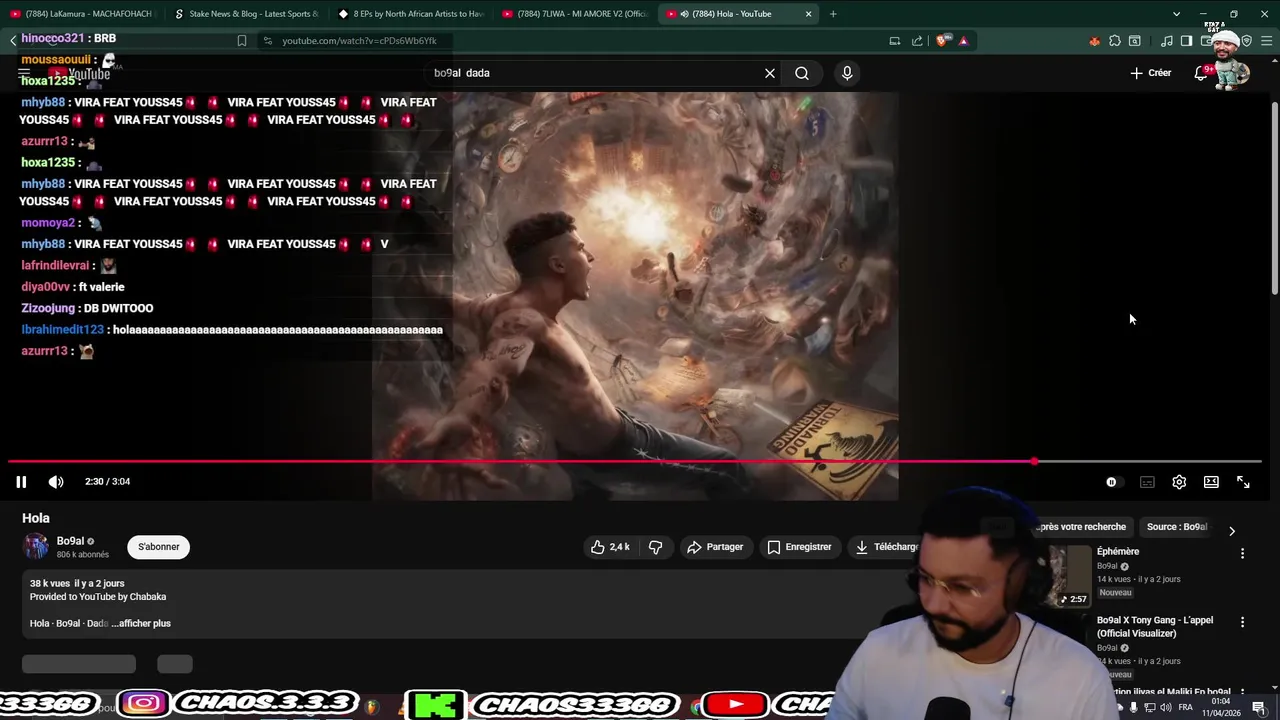
Task: Open the player settings gear
Action: pos(1179,482)
